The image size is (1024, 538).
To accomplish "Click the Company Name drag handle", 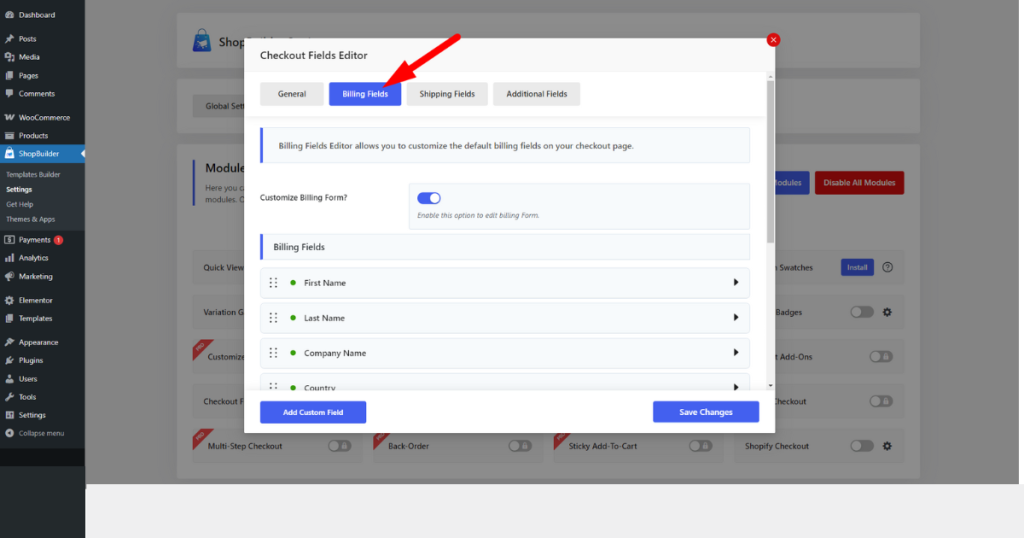I will click(274, 353).
